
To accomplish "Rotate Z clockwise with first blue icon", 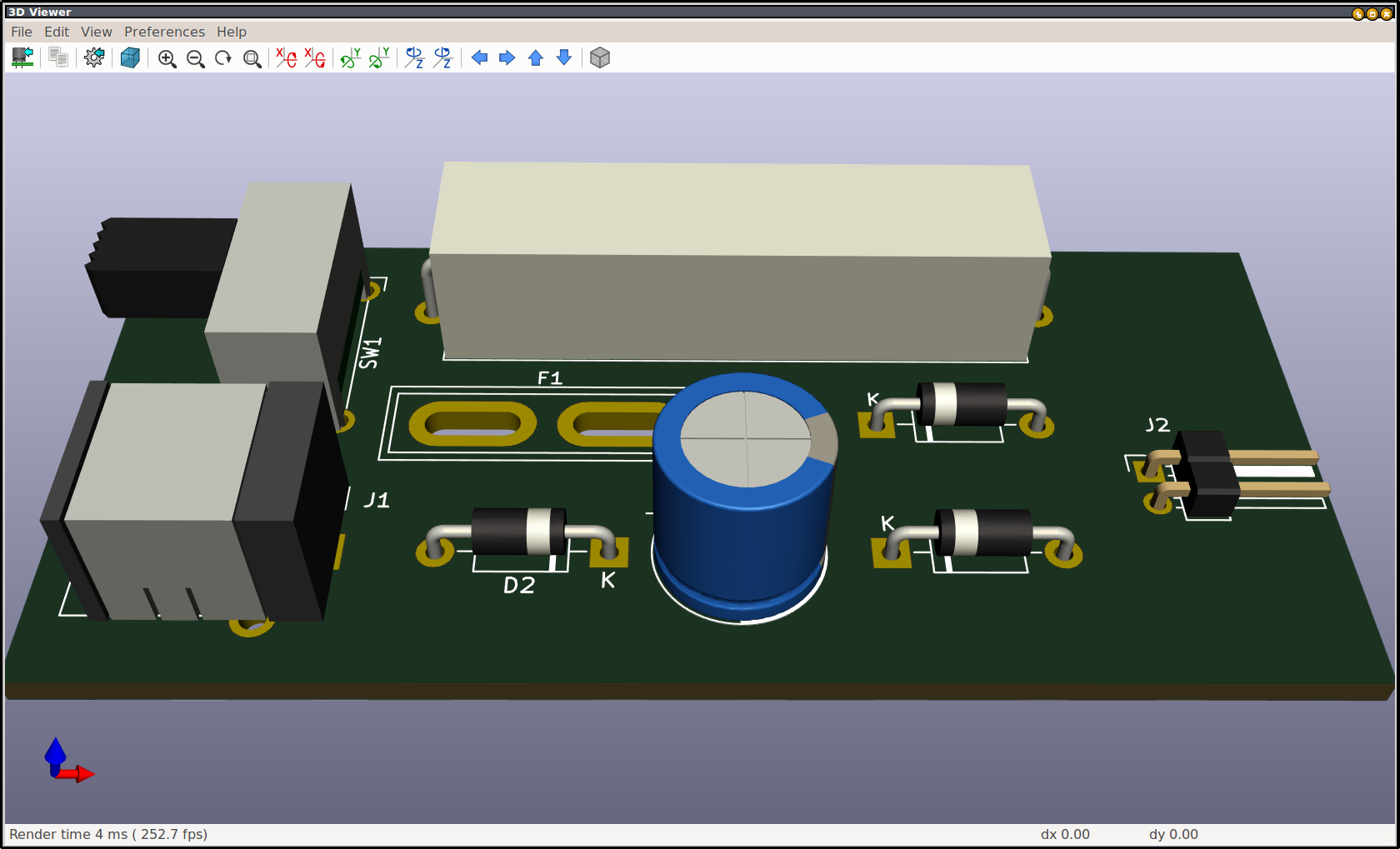I will coord(414,57).
